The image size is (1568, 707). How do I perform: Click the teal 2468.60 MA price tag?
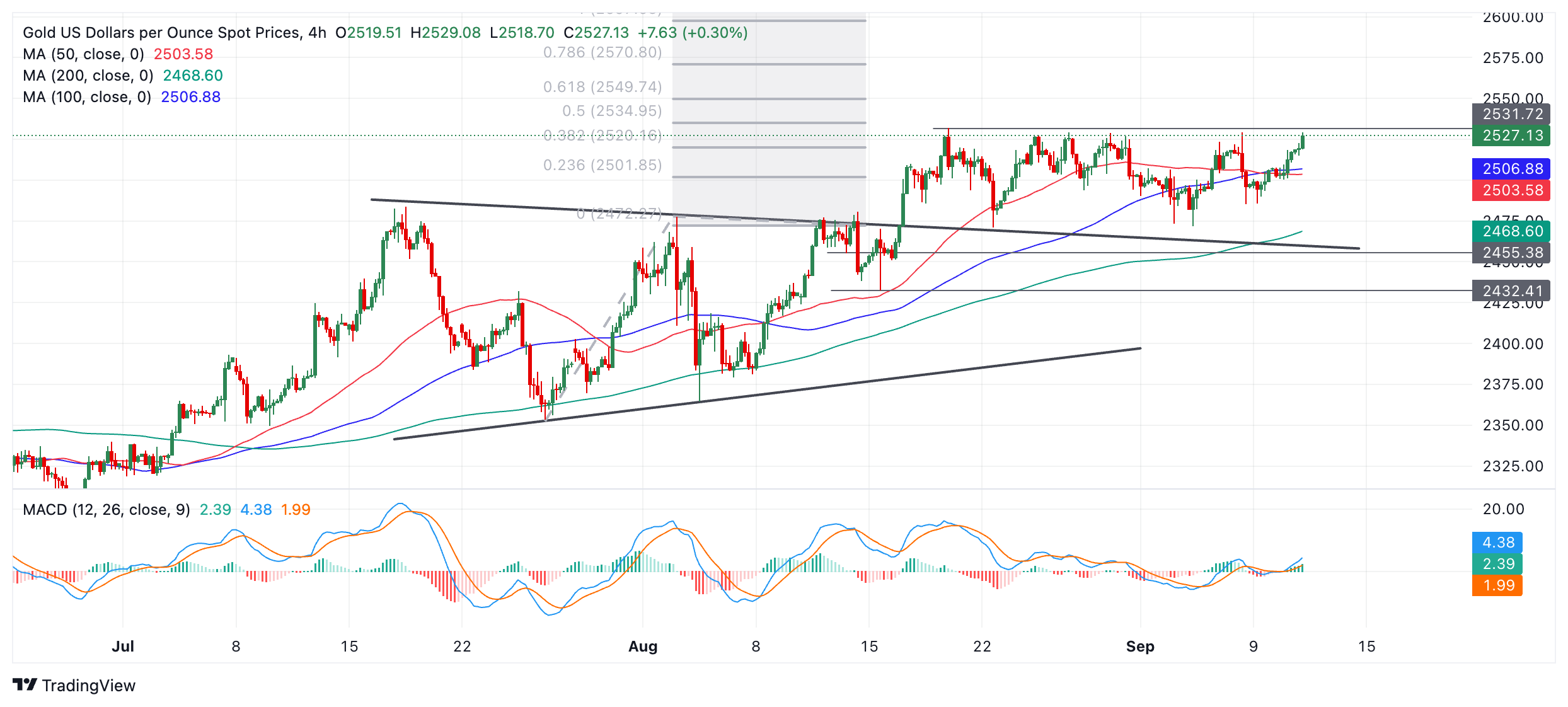coord(1511,231)
